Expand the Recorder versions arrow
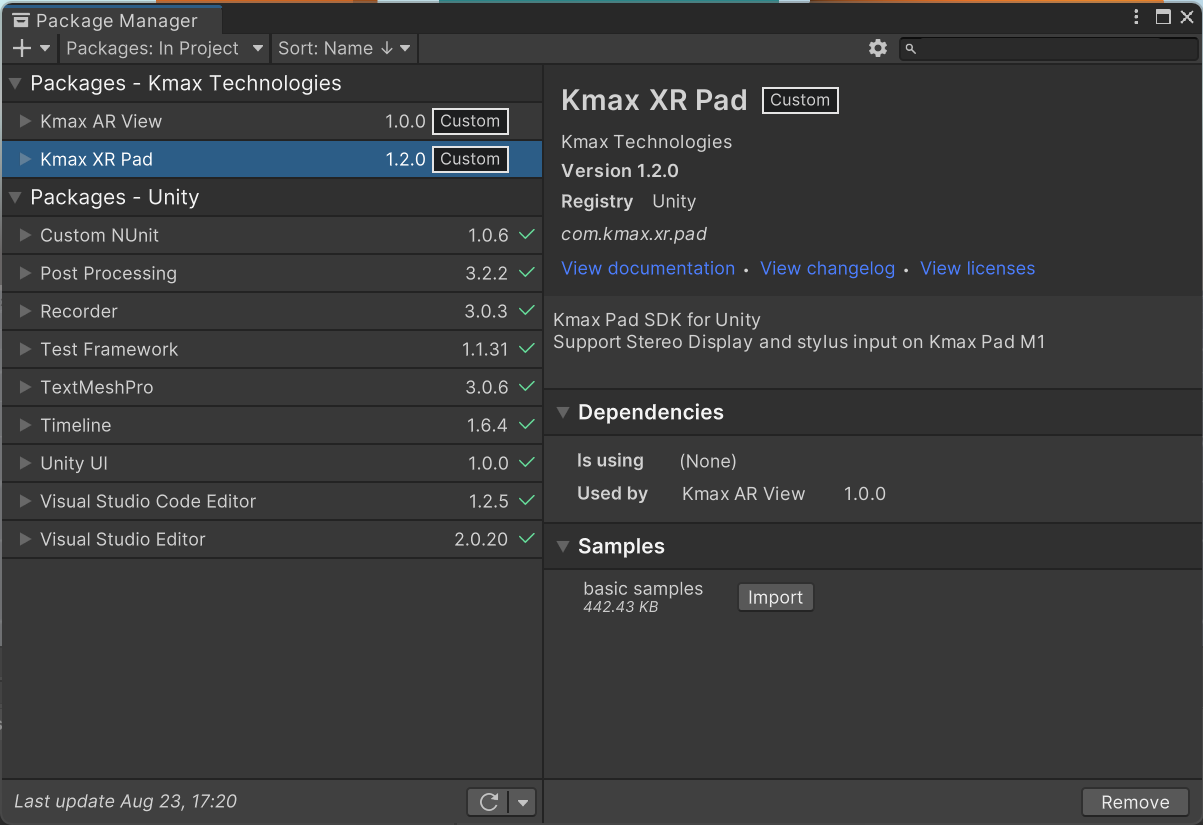The width and height of the screenshot is (1203, 825). click(x=26, y=311)
